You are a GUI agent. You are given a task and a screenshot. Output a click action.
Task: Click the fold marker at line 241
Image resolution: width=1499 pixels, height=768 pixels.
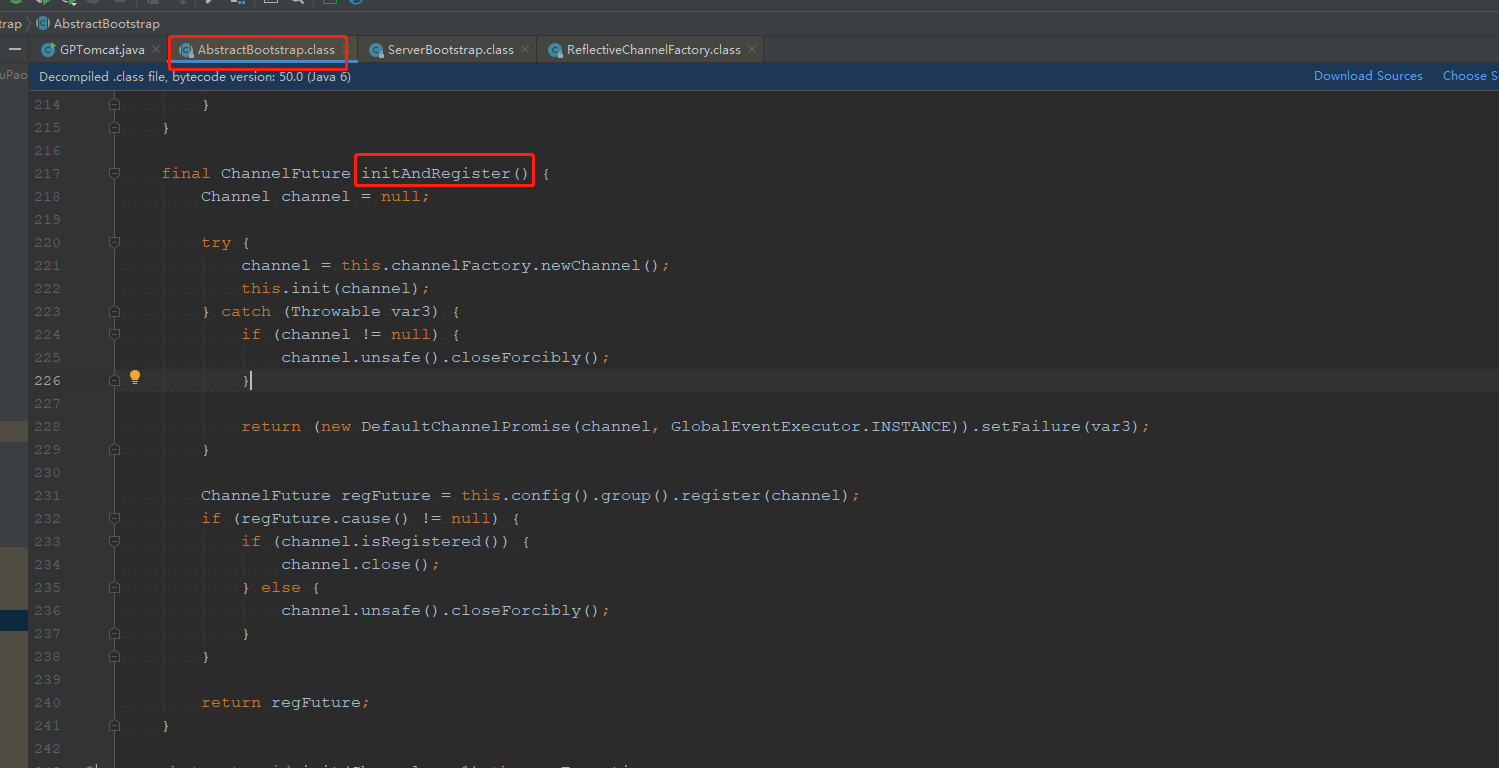click(114, 726)
